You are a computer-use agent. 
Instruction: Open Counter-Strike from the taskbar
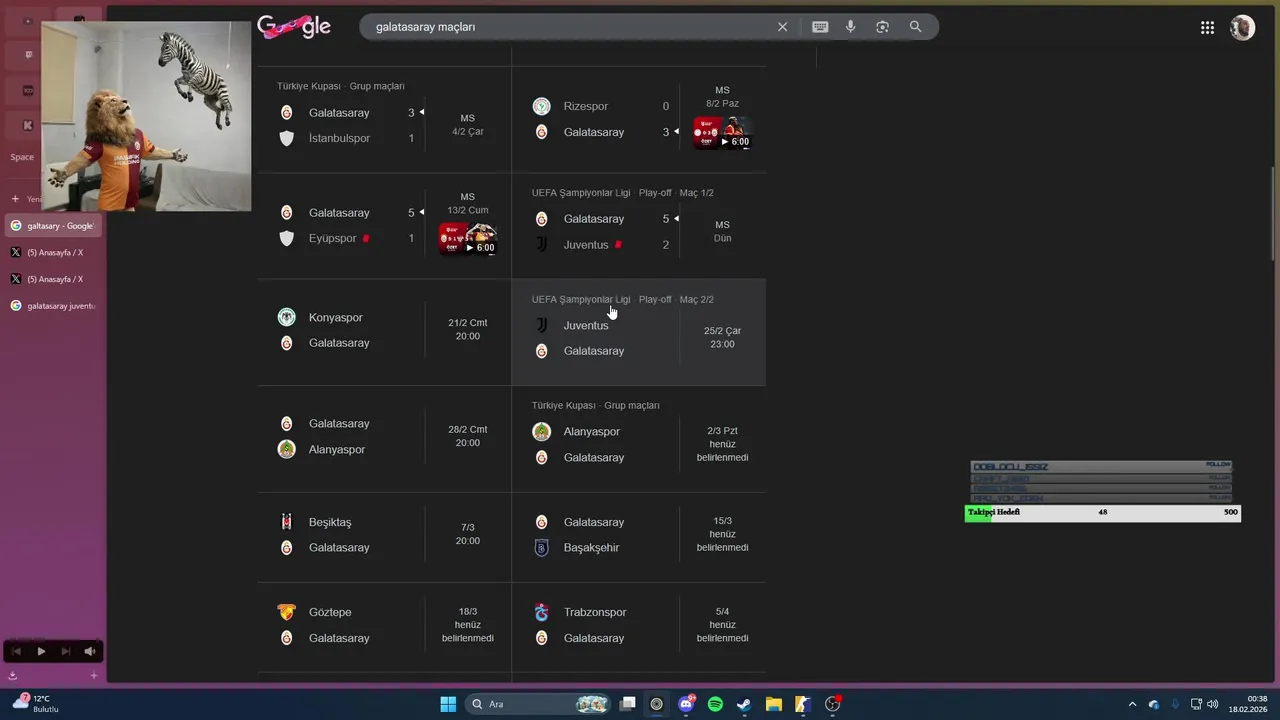pos(802,704)
